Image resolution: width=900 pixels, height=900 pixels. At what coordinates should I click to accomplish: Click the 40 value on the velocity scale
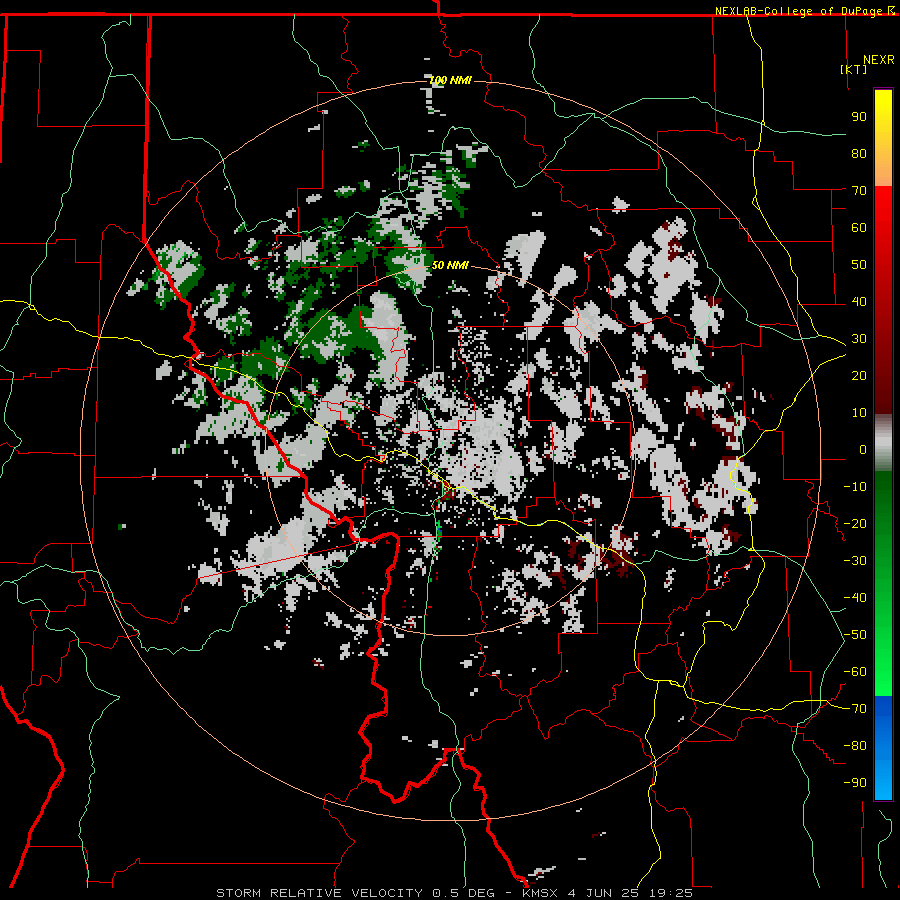(859, 301)
